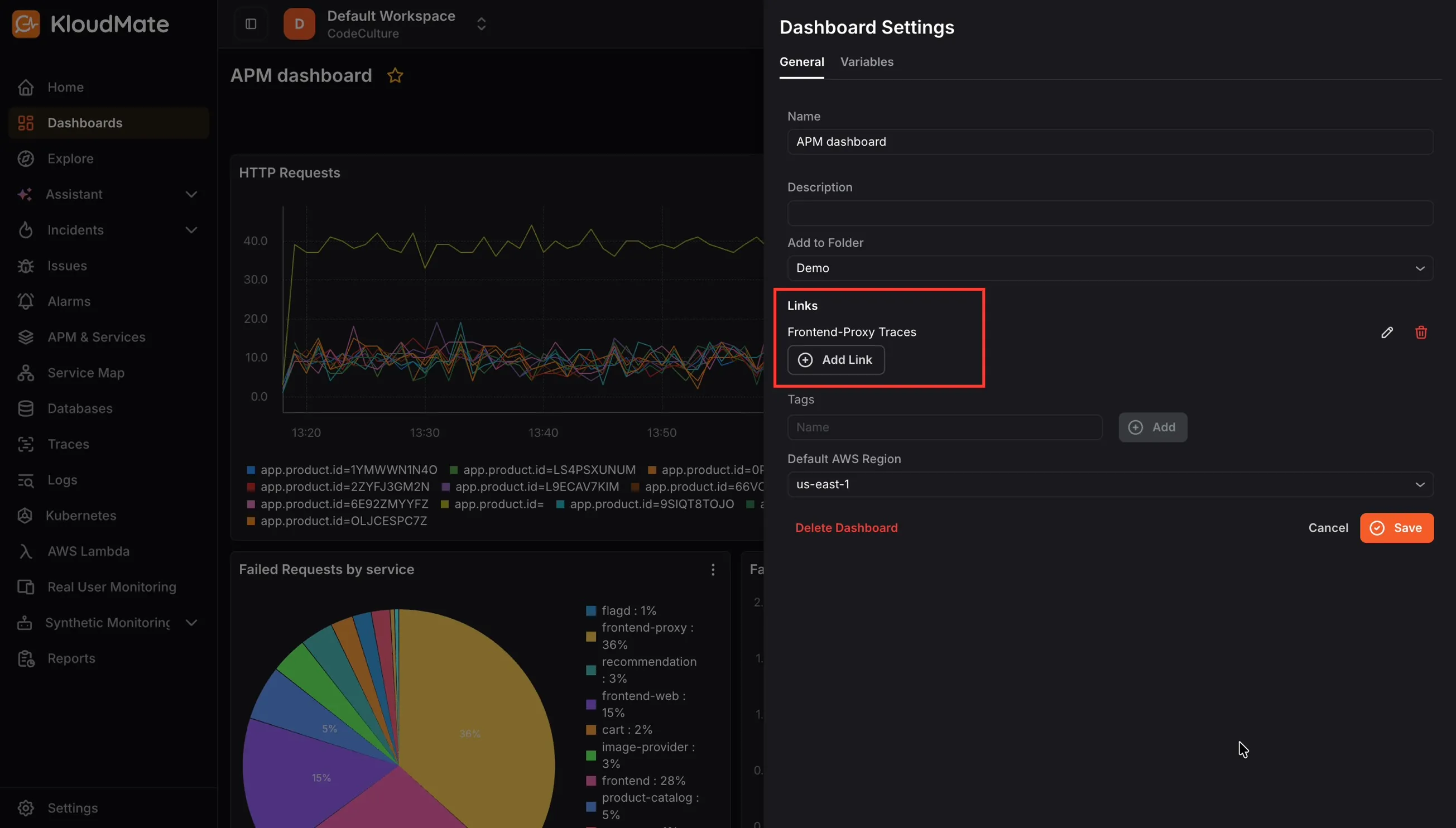The width and height of the screenshot is (1456, 828).
Task: Star the APM dashboard as favorite
Action: click(395, 76)
